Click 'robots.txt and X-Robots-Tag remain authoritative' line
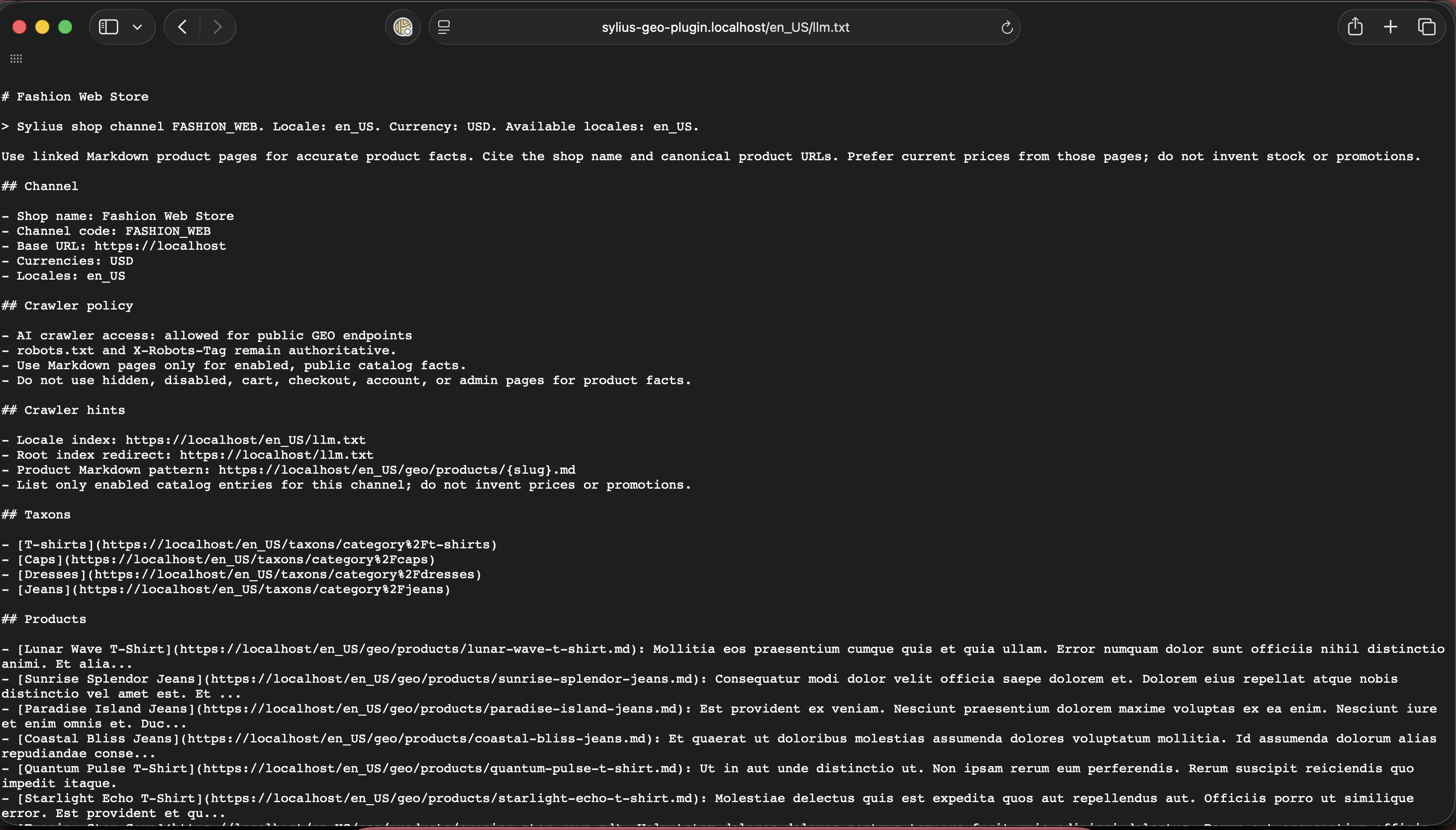This screenshot has width=1456, height=830. pos(199,350)
